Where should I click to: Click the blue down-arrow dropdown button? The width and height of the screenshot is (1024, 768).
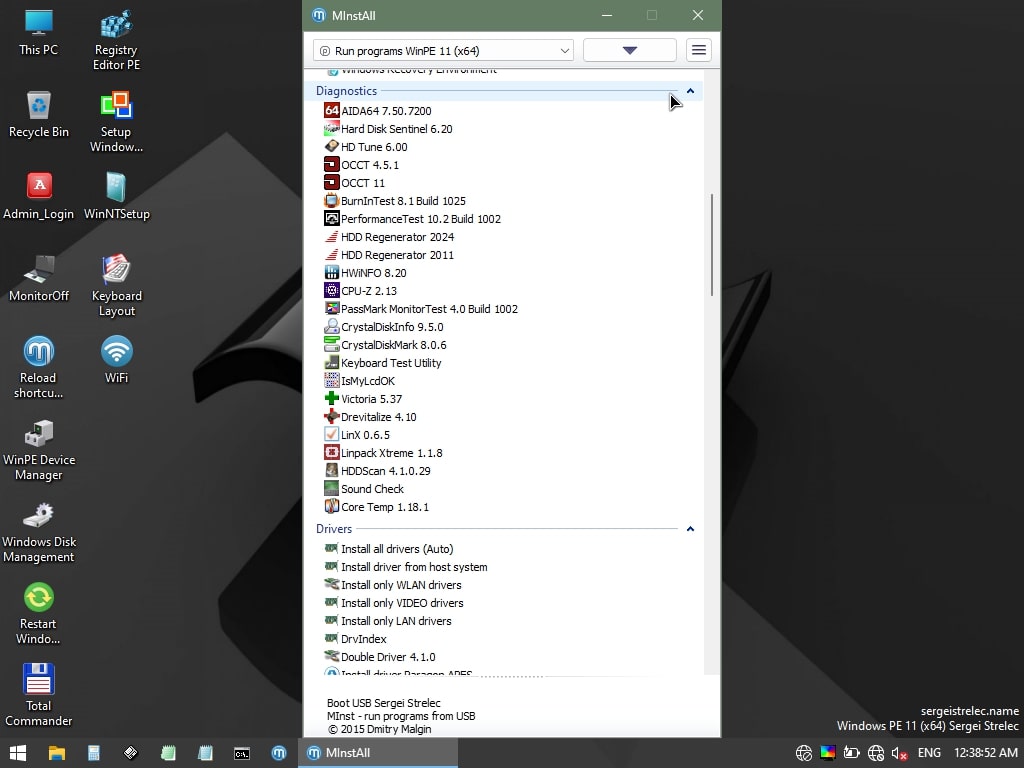pos(630,50)
